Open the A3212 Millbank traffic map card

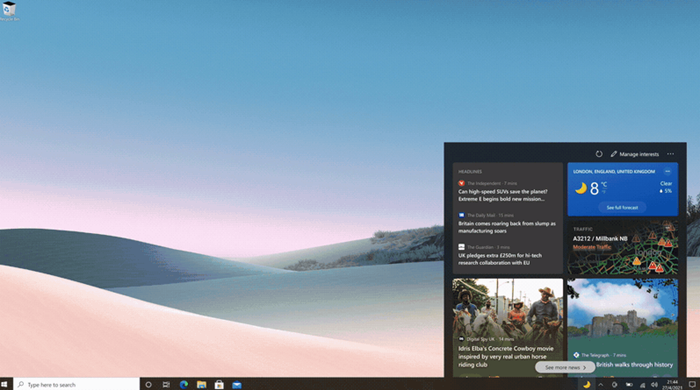(x=623, y=247)
